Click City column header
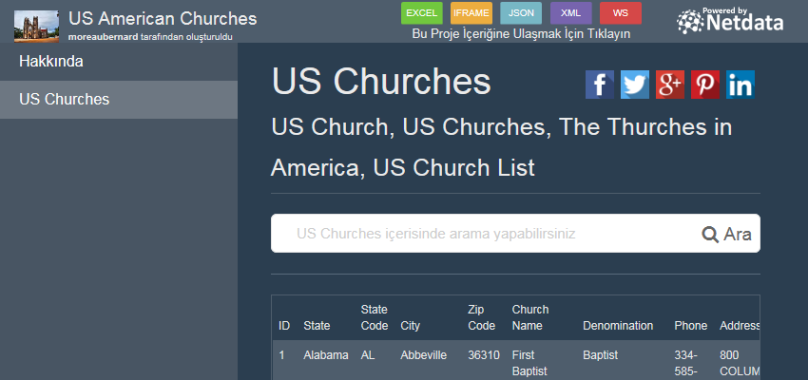The height and width of the screenshot is (380, 808). click(x=410, y=326)
